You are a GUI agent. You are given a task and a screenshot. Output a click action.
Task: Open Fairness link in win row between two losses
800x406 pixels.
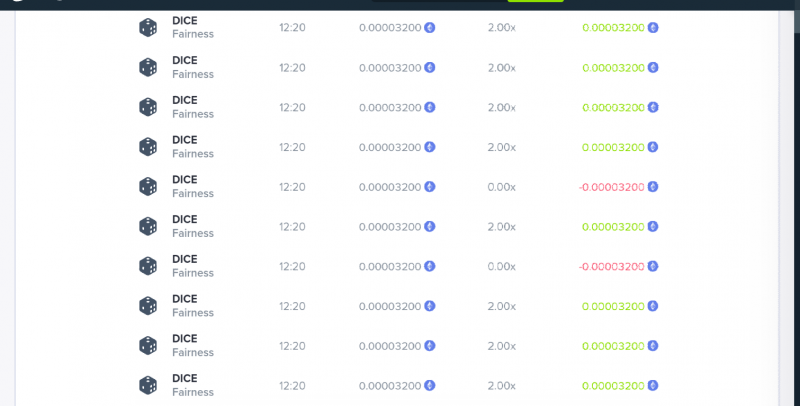[193, 233]
